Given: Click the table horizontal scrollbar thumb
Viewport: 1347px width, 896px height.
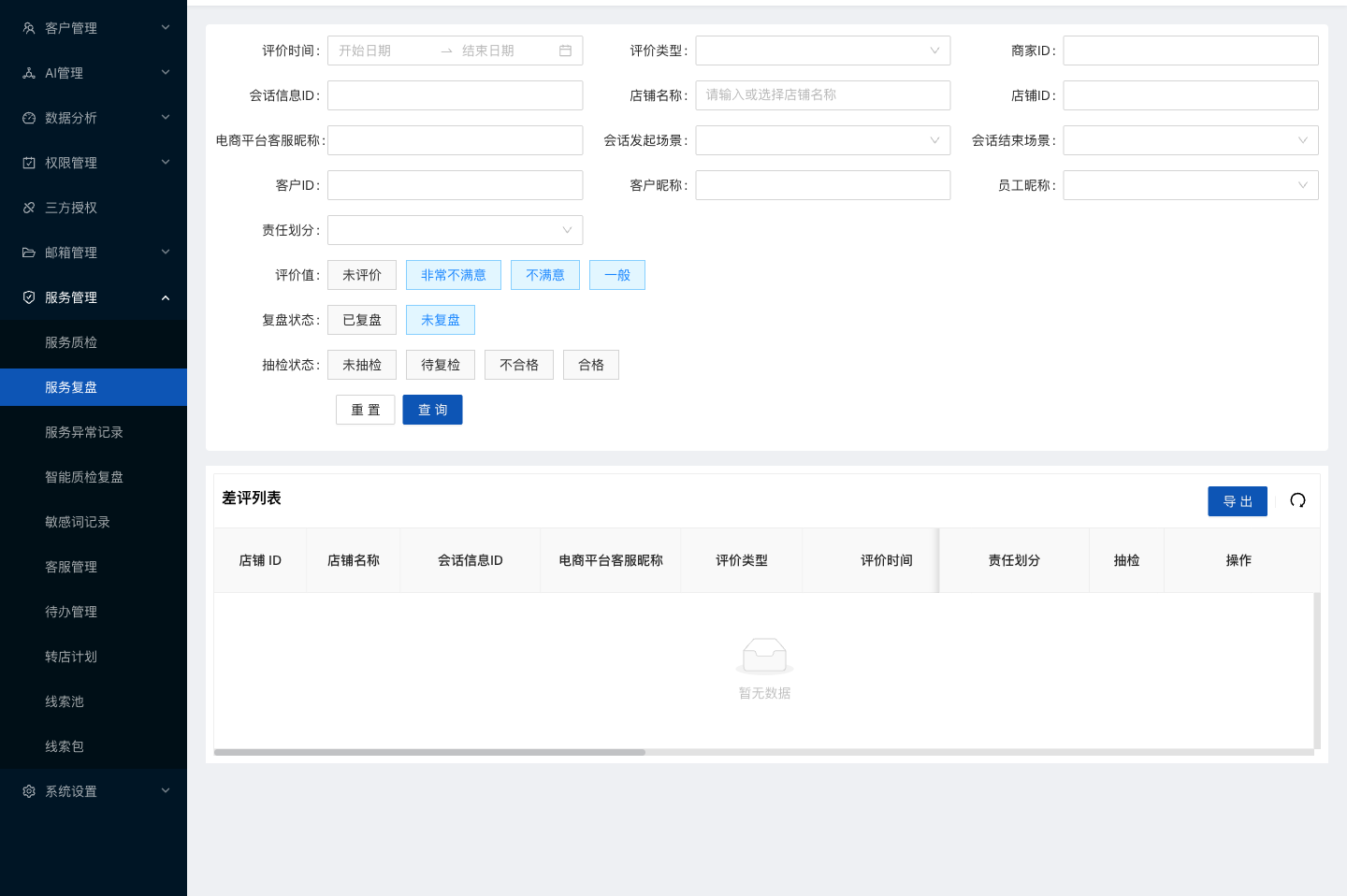Looking at the screenshot, I should 429,752.
